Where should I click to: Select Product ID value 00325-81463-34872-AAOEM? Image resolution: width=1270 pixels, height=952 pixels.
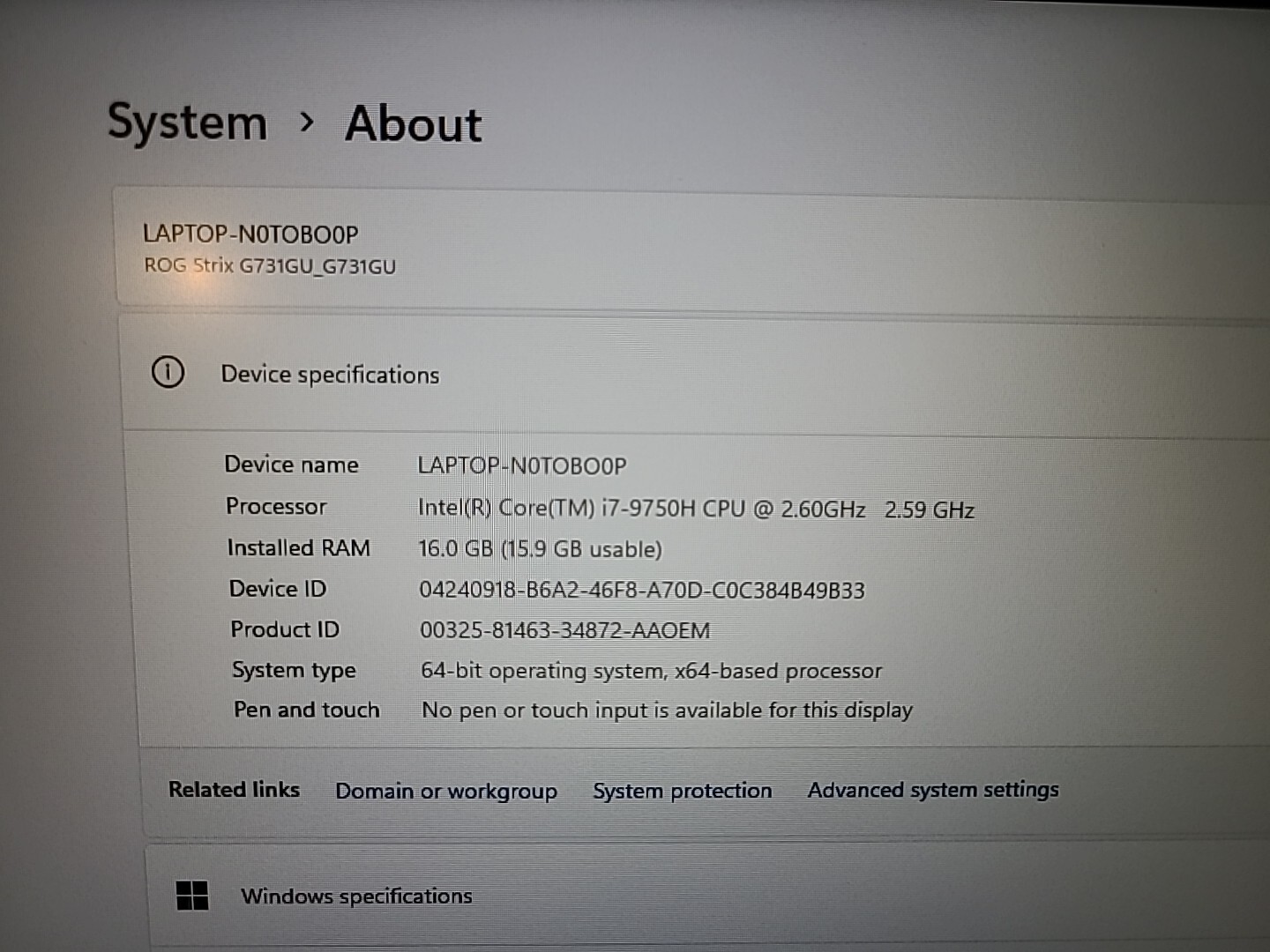point(565,630)
